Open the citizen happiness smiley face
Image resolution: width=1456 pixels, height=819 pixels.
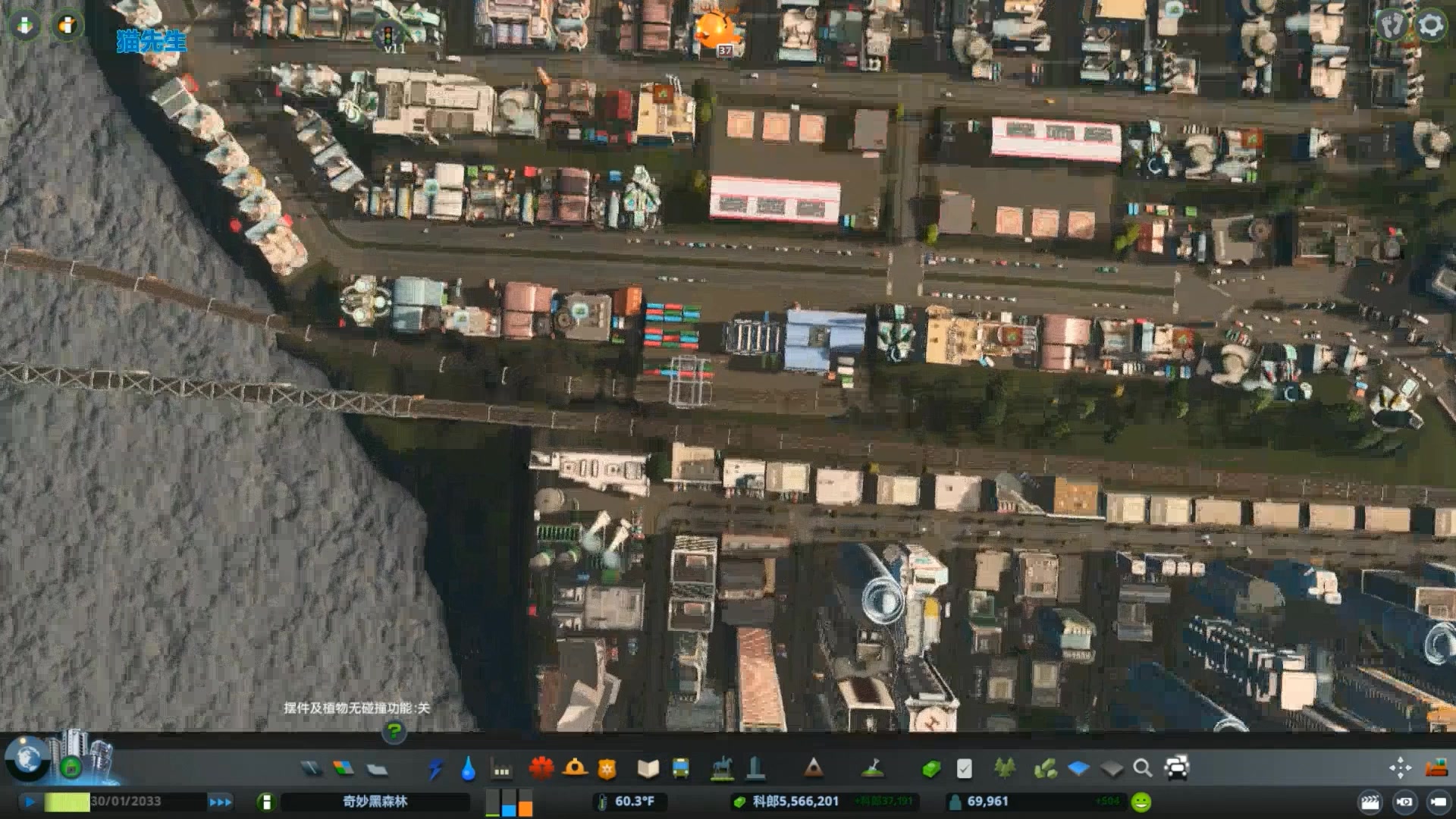coord(1141,802)
